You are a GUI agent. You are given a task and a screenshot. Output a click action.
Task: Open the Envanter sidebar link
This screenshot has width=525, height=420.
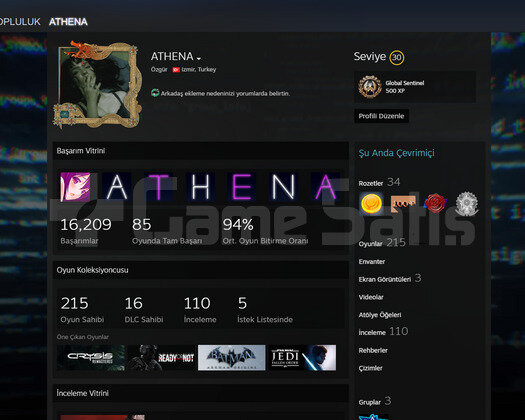(x=372, y=262)
